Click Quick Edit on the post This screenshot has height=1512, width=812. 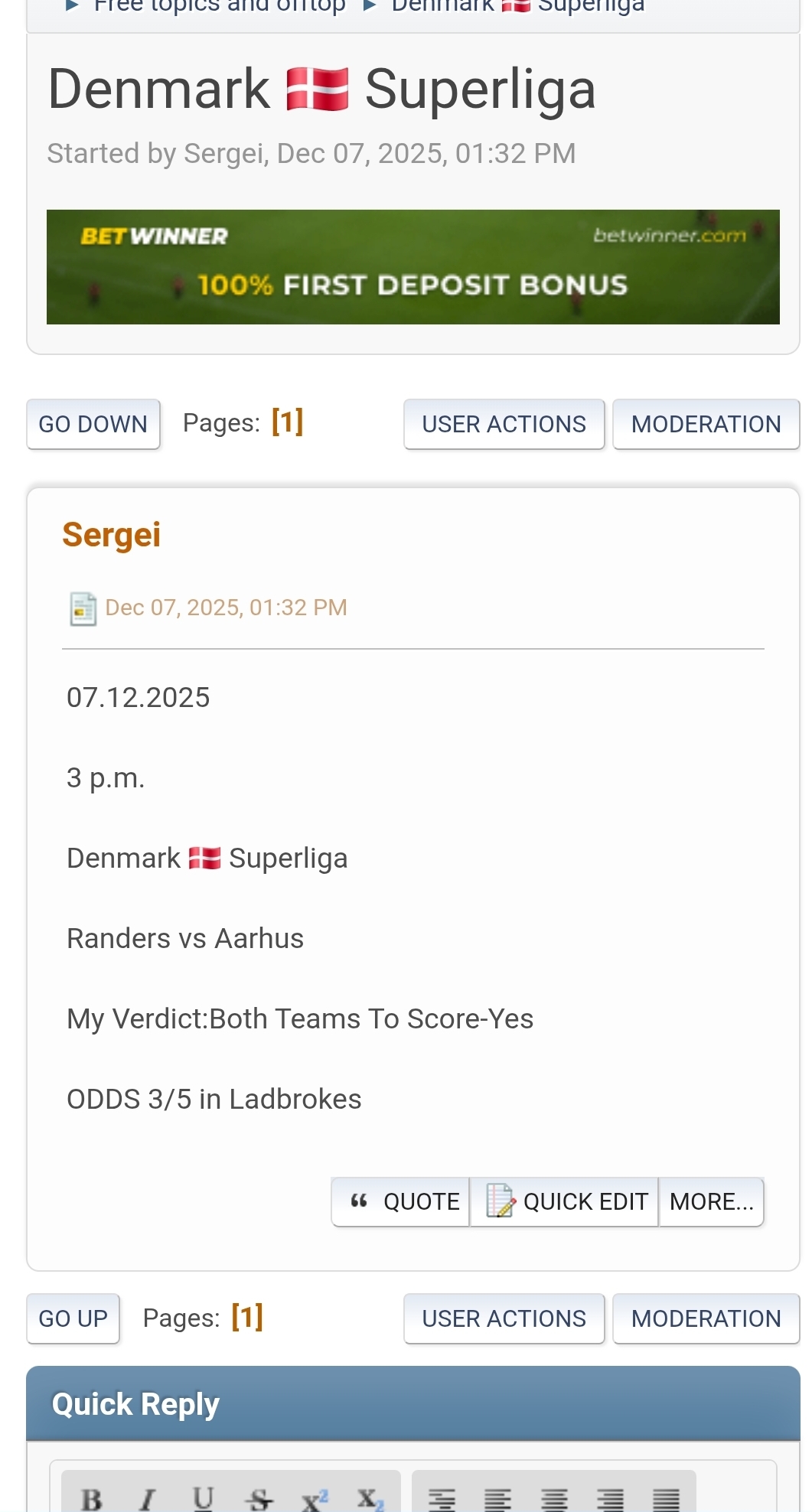565,1201
